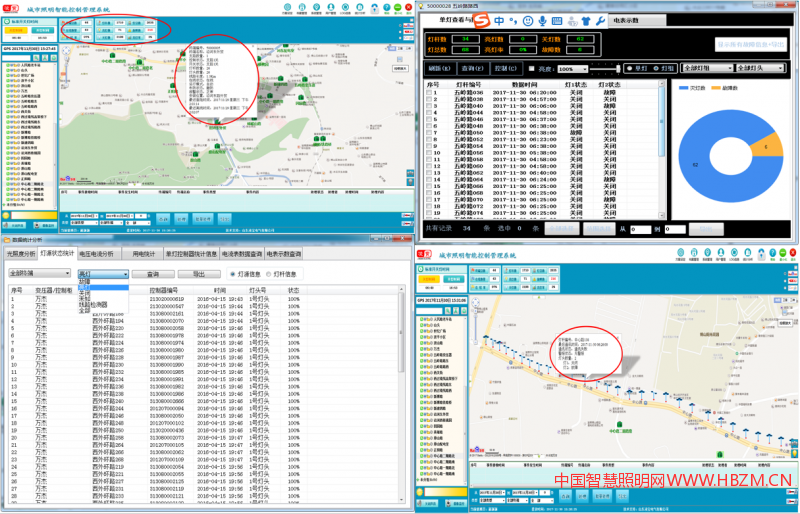
Task: Click the microphone icon in Sogou toolbar
Action: click(543, 19)
